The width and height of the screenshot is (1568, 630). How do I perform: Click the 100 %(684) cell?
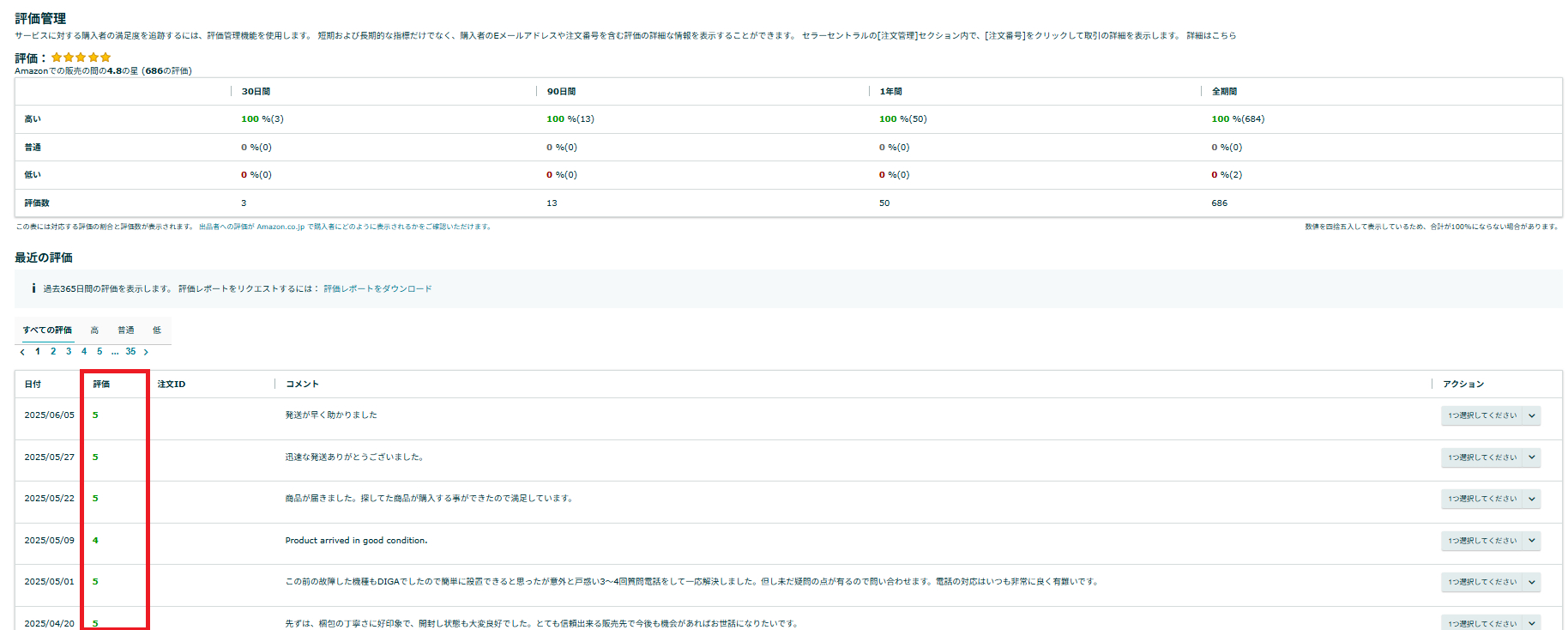point(1238,119)
